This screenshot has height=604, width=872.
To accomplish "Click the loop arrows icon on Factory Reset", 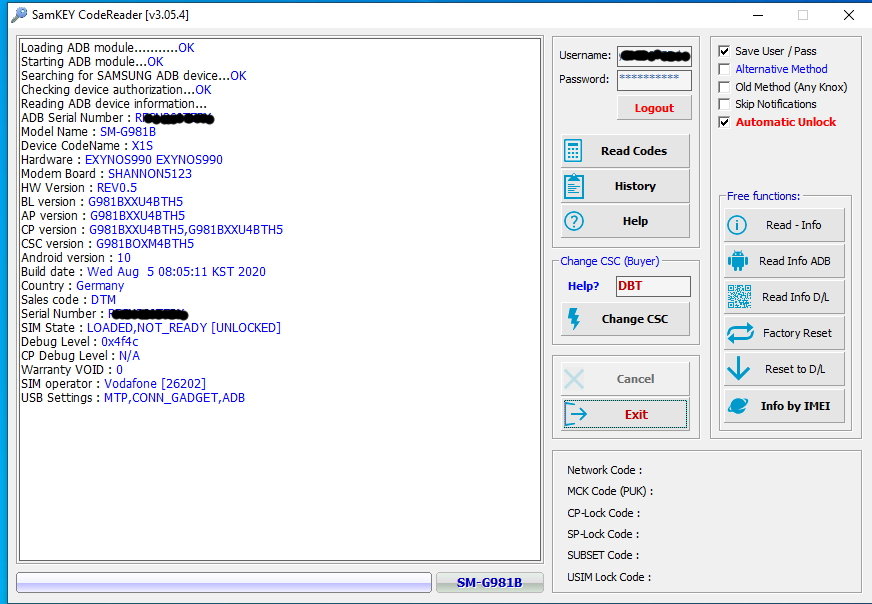I will click(x=740, y=333).
